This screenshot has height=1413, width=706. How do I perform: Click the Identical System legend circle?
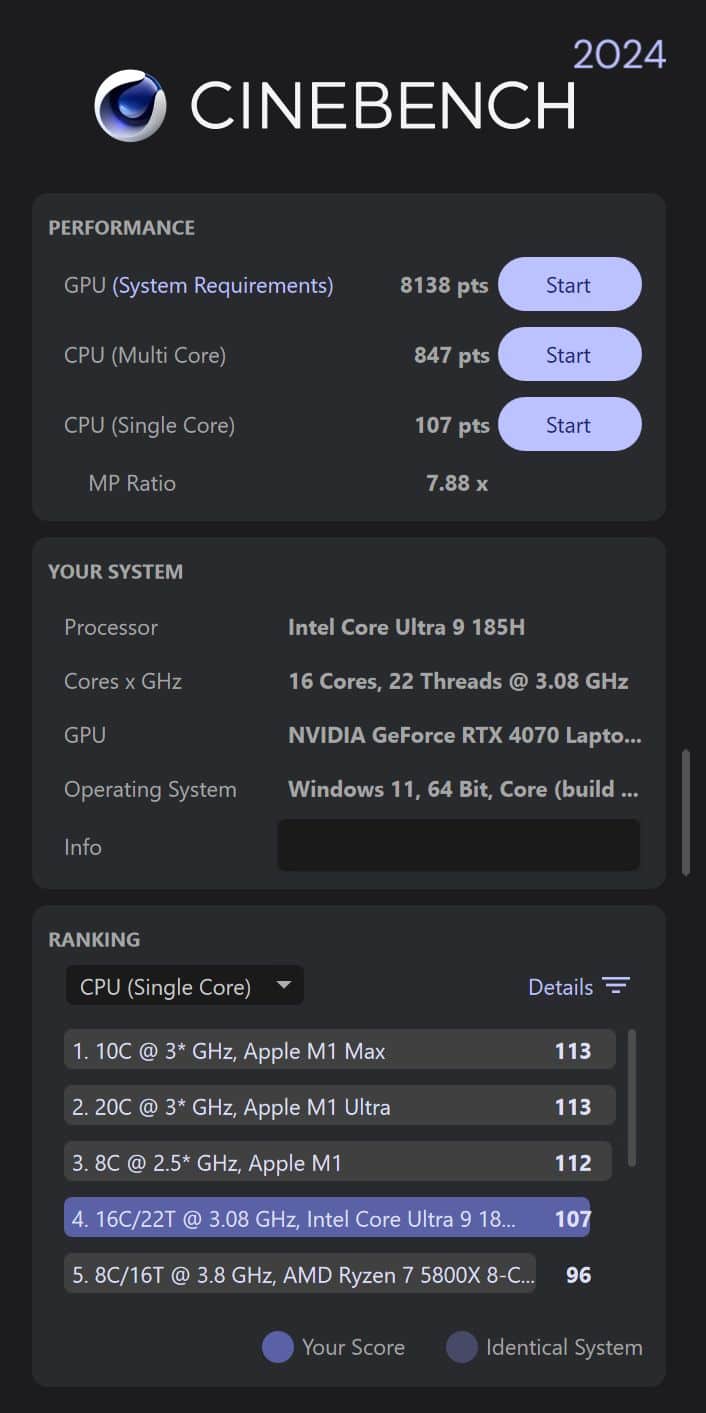(x=461, y=1347)
